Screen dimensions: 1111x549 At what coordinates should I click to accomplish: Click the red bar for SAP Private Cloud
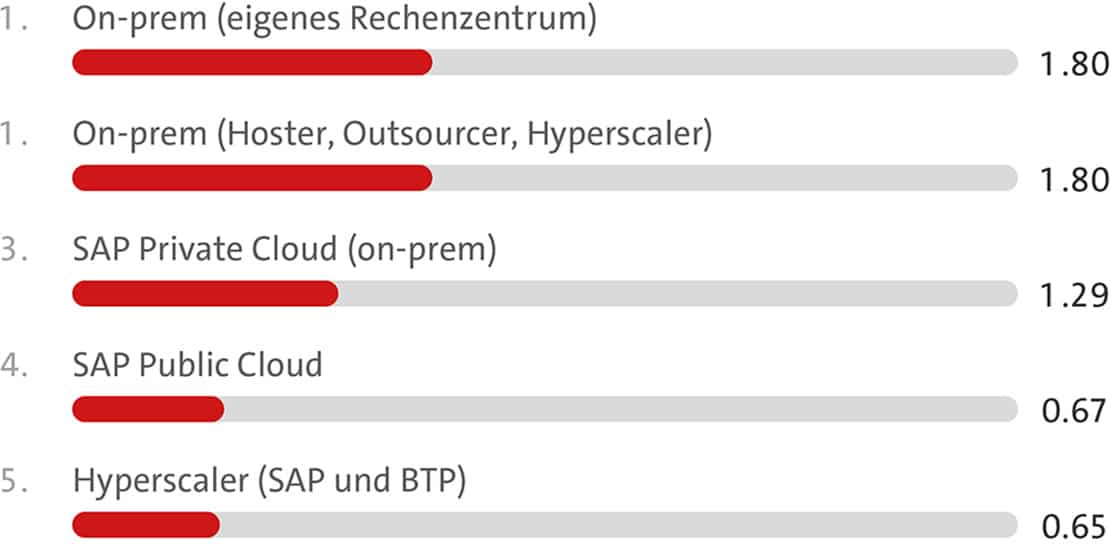click(x=205, y=294)
